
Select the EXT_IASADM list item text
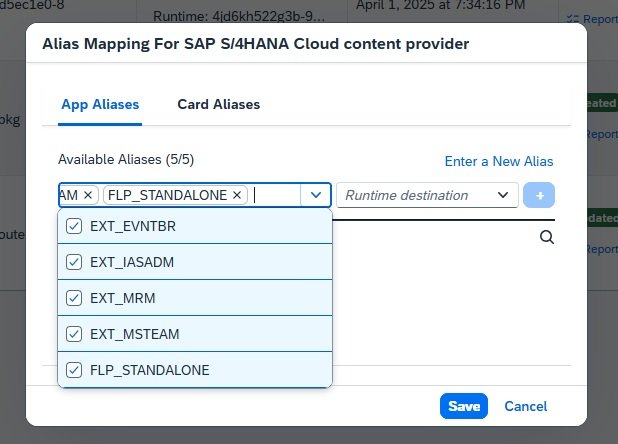[132, 262]
